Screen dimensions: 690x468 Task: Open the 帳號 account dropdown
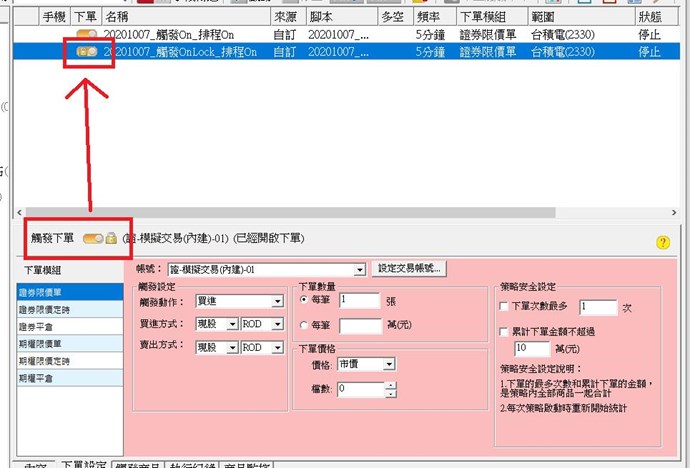click(359, 270)
